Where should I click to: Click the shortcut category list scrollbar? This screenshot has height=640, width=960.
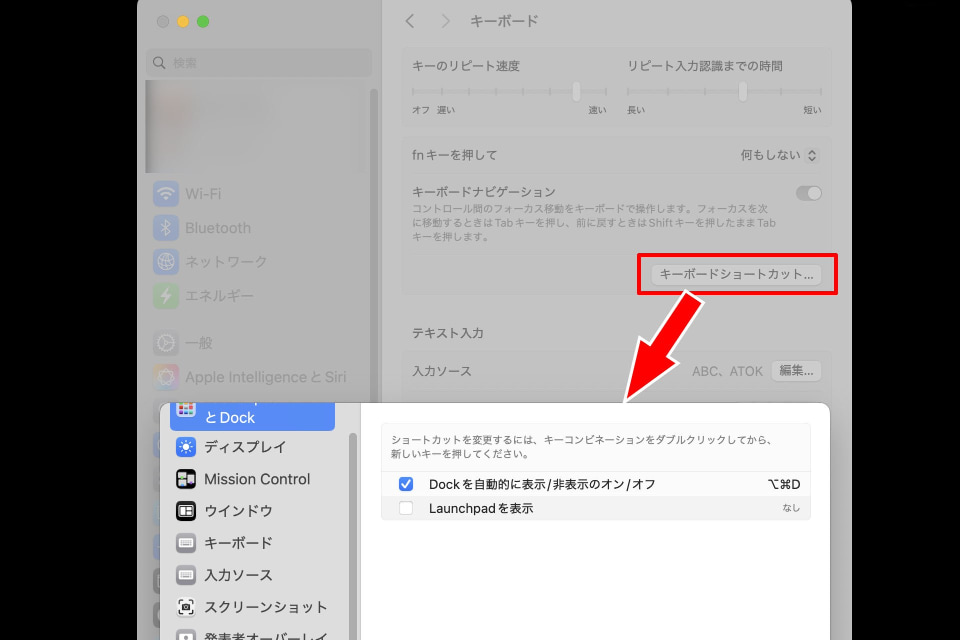(x=353, y=536)
